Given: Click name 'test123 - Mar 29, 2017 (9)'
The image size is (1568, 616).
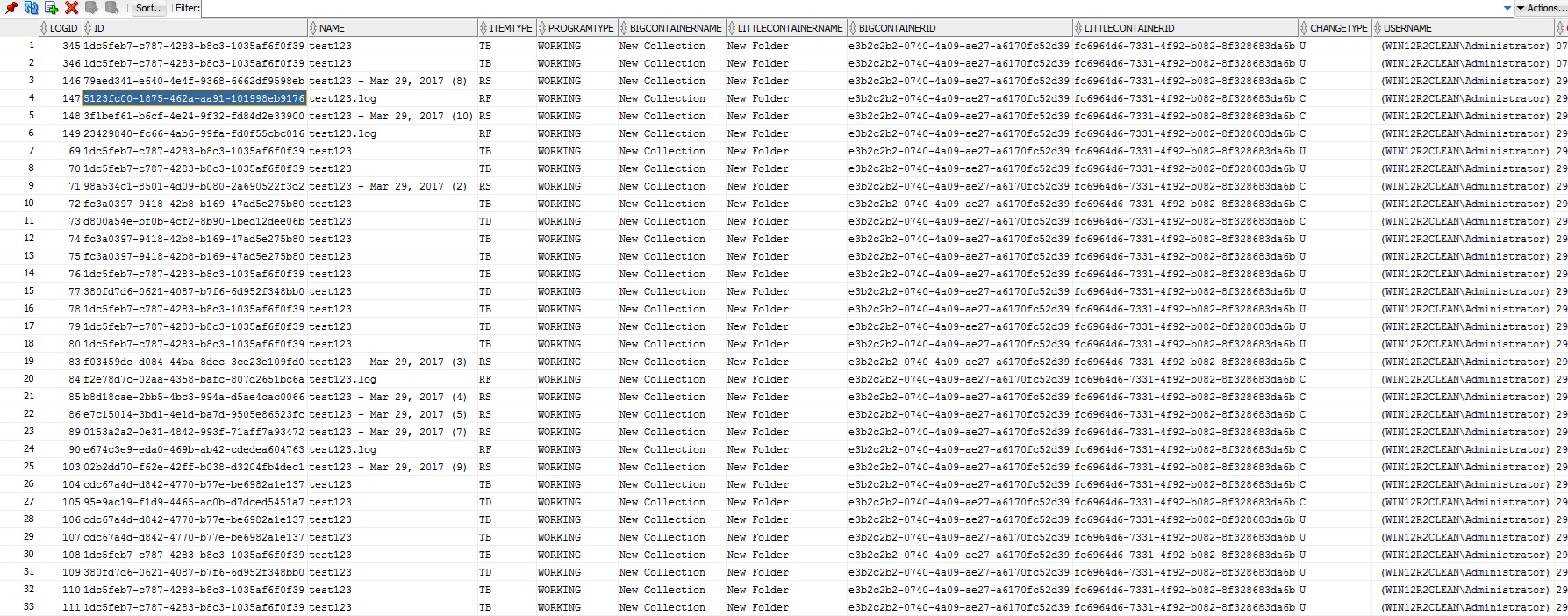Looking at the screenshot, I should click(388, 467).
